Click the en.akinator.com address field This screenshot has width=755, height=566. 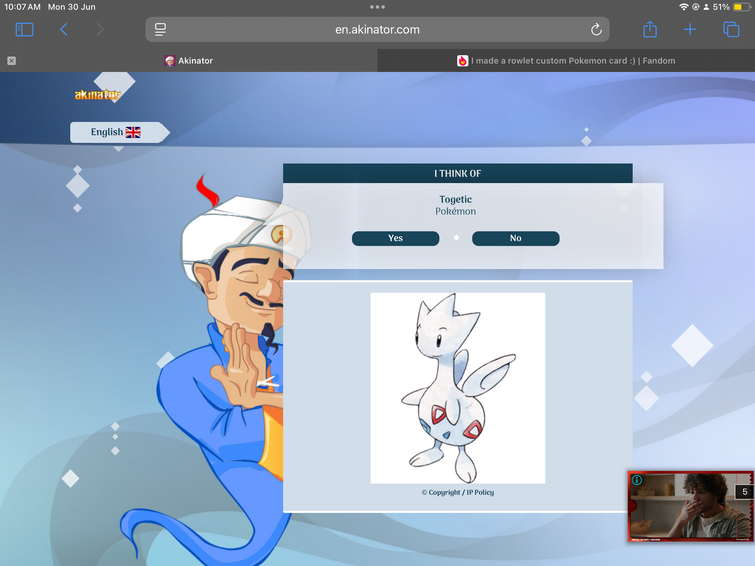point(378,30)
